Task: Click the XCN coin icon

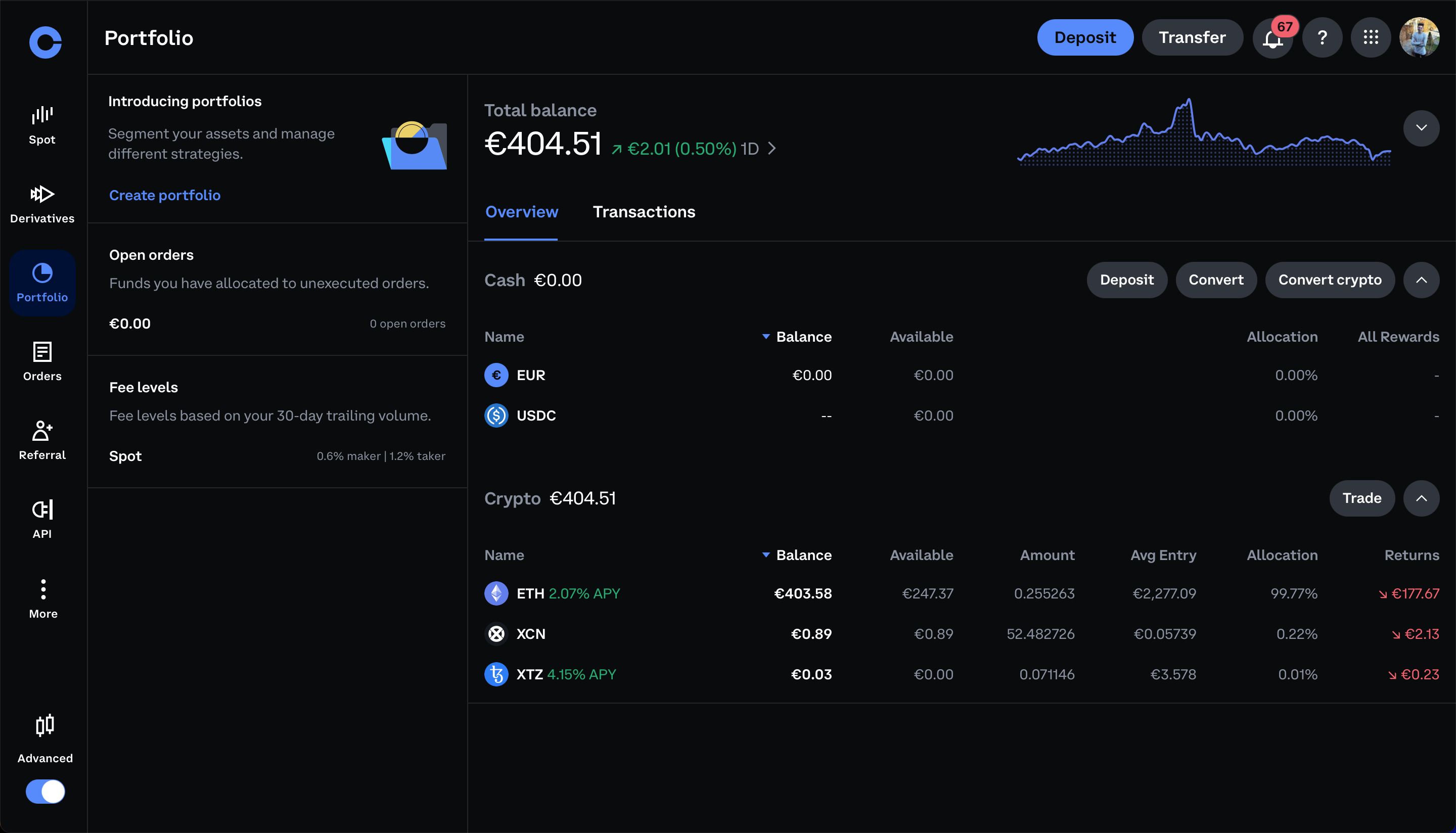Action: point(496,634)
